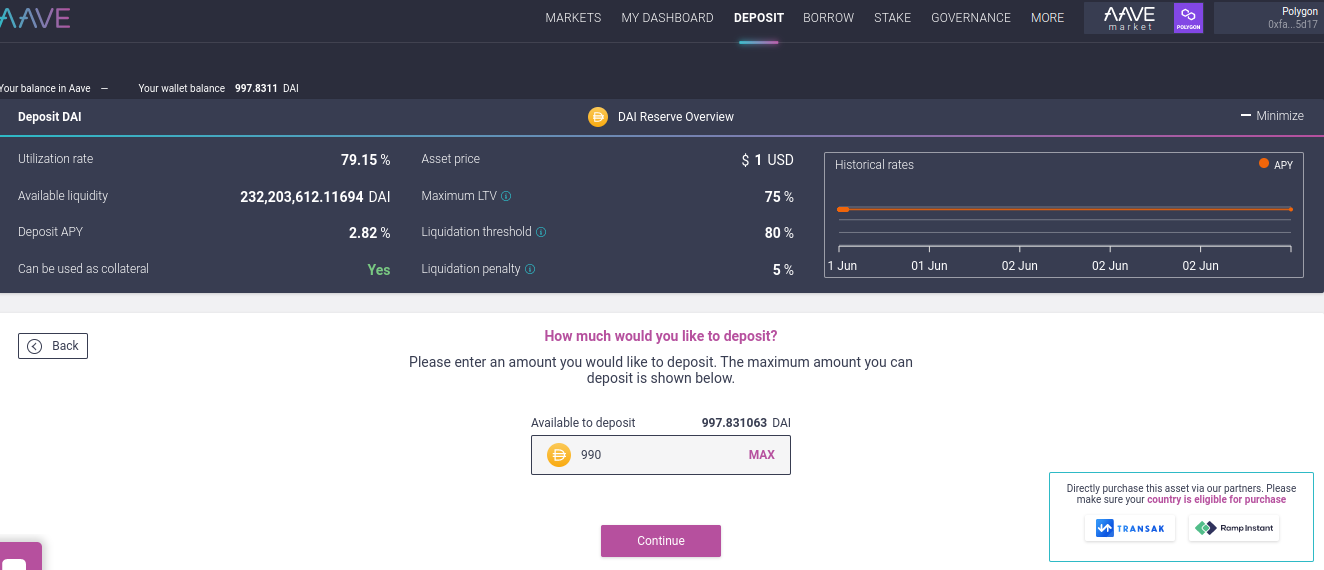Click the Liquidation threshold info icon
Screen dimensions: 1324x570
coord(541,232)
